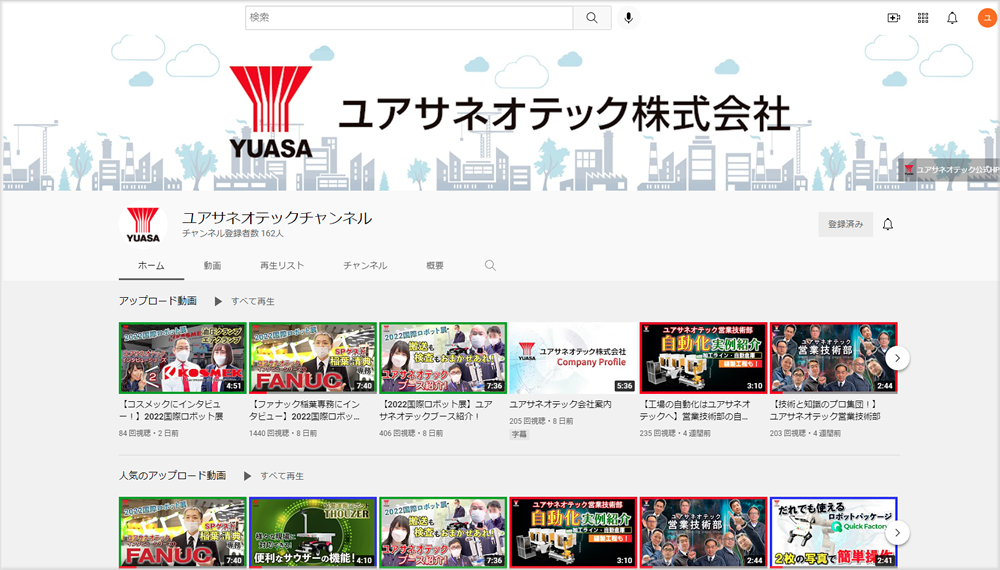Viewport: 1000px width, 570px height.
Task: Click into the 検索 search field
Action: coord(409,18)
